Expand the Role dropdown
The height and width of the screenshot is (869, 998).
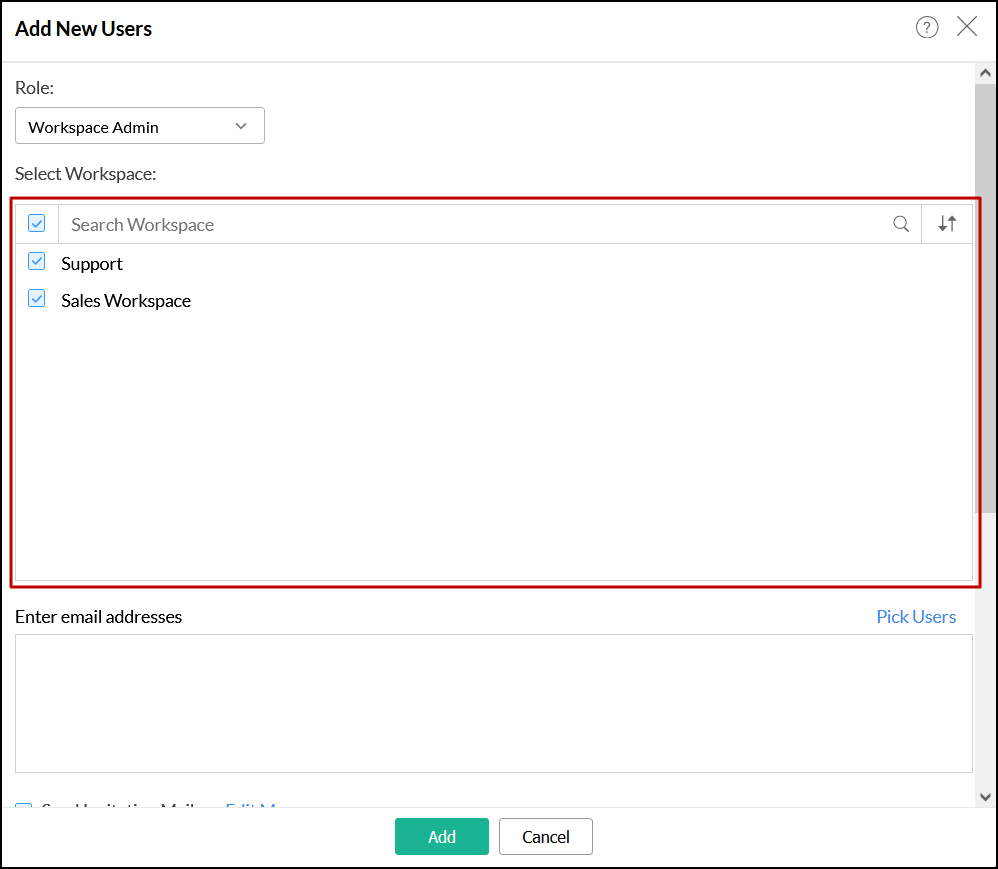tap(140, 127)
